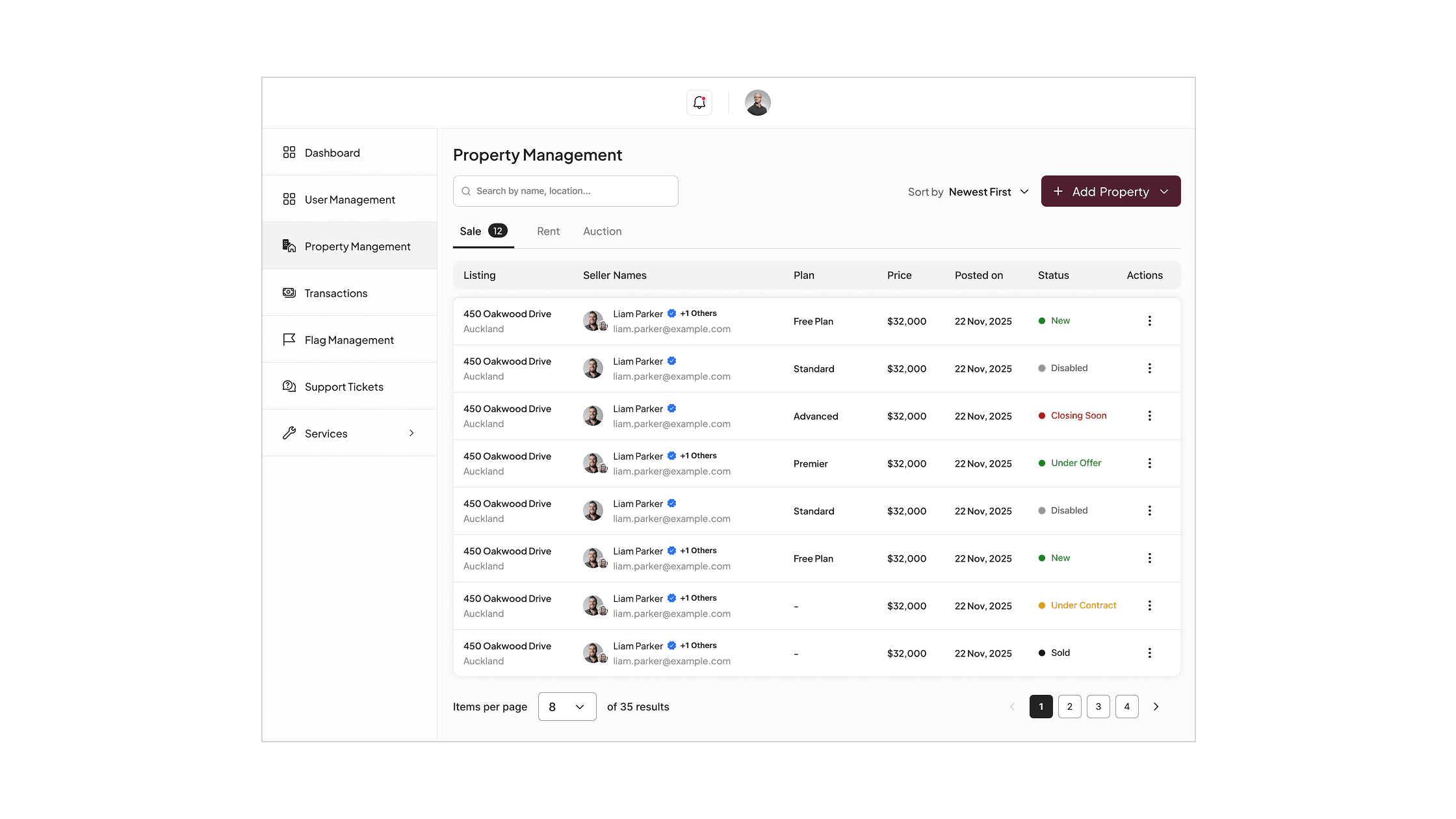Click the Support Tickets chat icon
The width and height of the screenshot is (1456, 819).
pyautogui.click(x=289, y=386)
